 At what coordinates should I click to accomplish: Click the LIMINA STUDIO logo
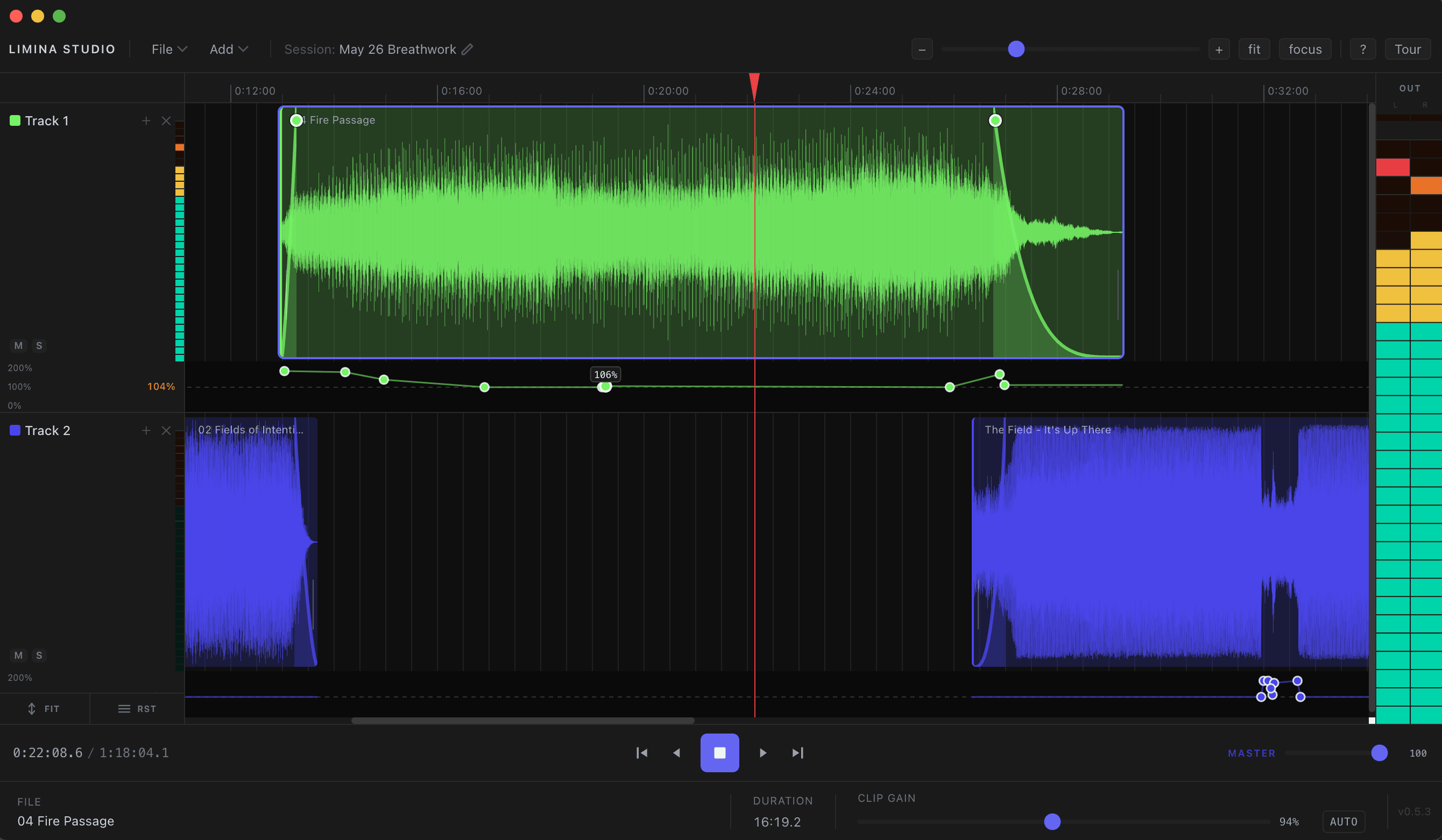tap(62, 49)
